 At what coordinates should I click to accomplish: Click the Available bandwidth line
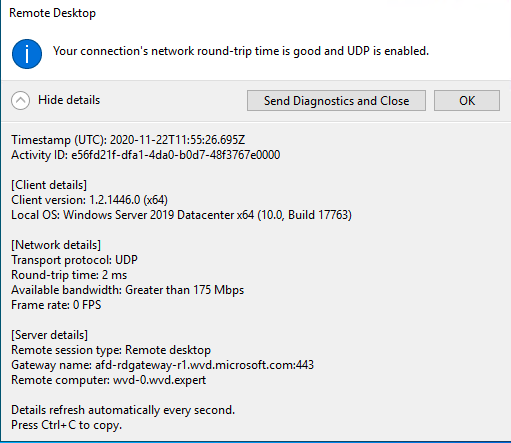pyautogui.click(x=128, y=290)
